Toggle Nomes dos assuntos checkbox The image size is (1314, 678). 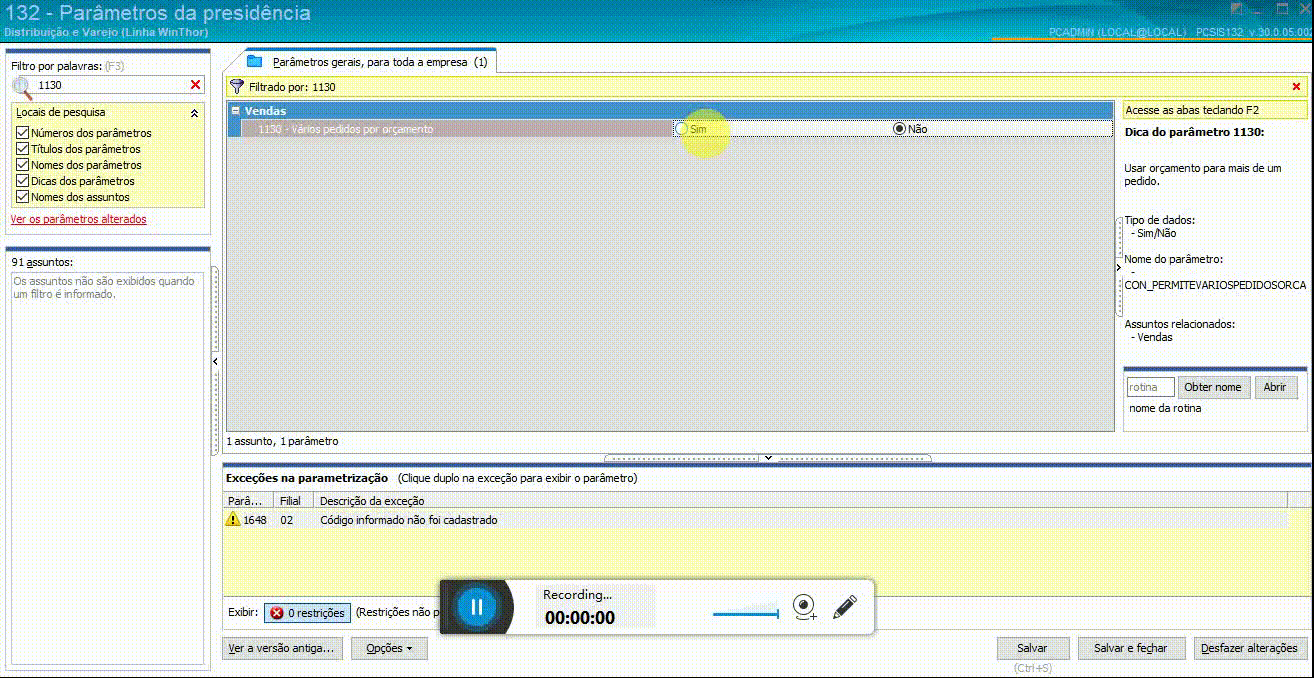point(22,197)
